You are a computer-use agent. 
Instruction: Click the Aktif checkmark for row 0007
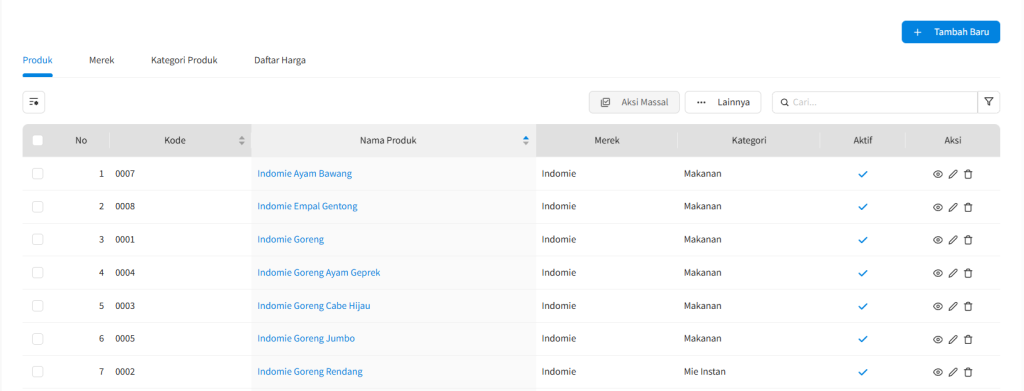(x=863, y=174)
